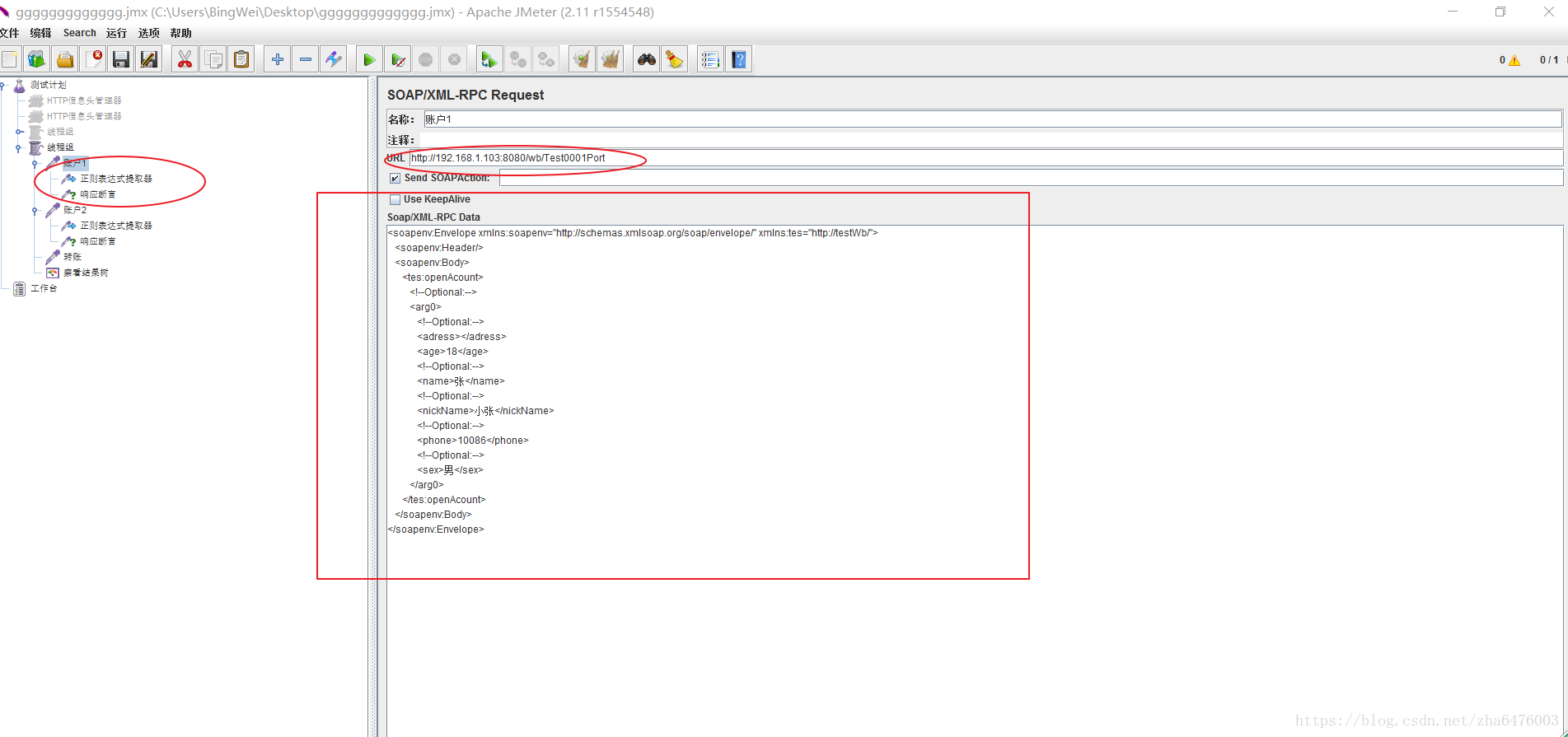Select the 转账 sampler node
The image size is (1568, 737).
pyautogui.click(x=73, y=257)
